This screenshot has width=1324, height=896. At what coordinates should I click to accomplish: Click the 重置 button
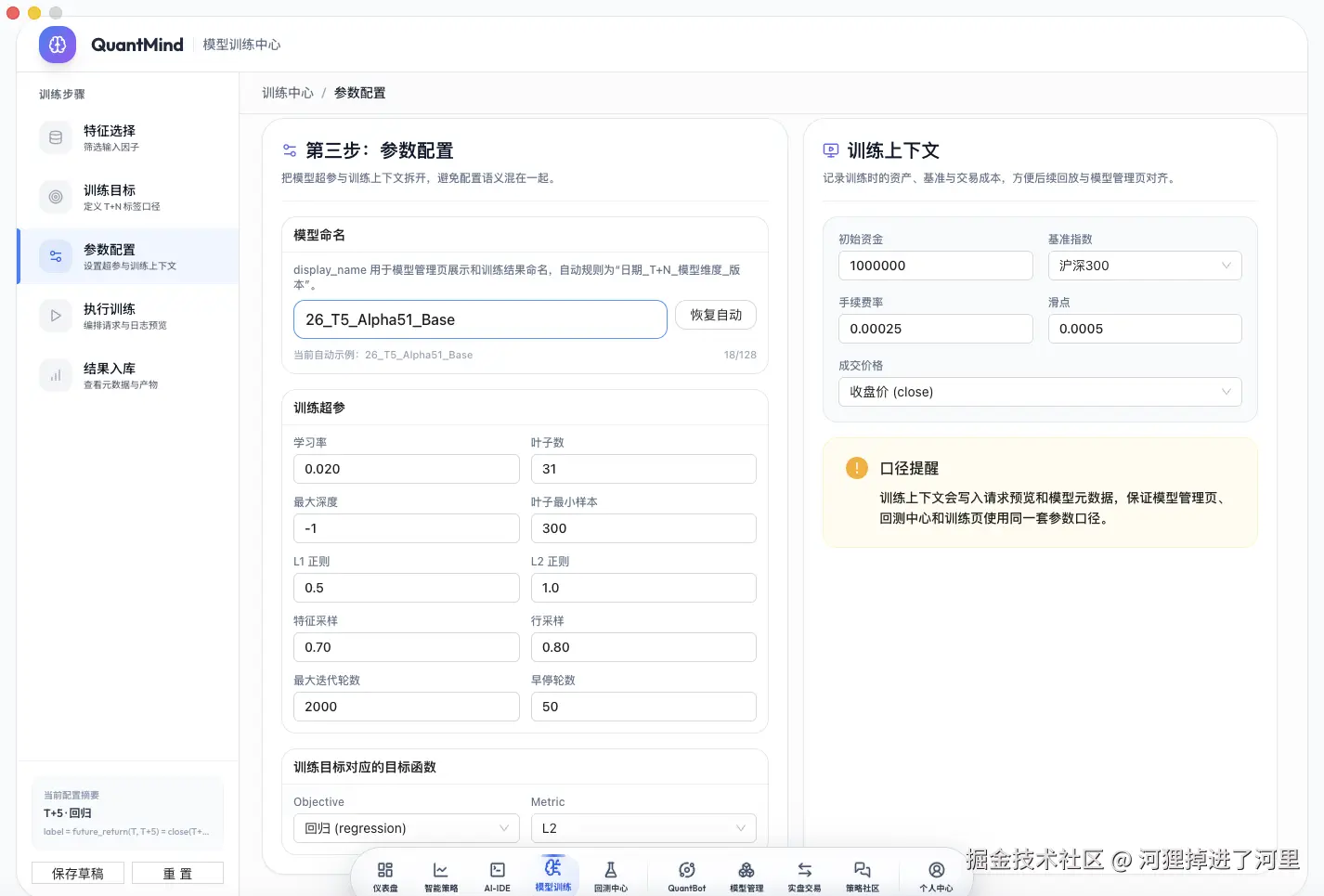pyautogui.click(x=177, y=874)
